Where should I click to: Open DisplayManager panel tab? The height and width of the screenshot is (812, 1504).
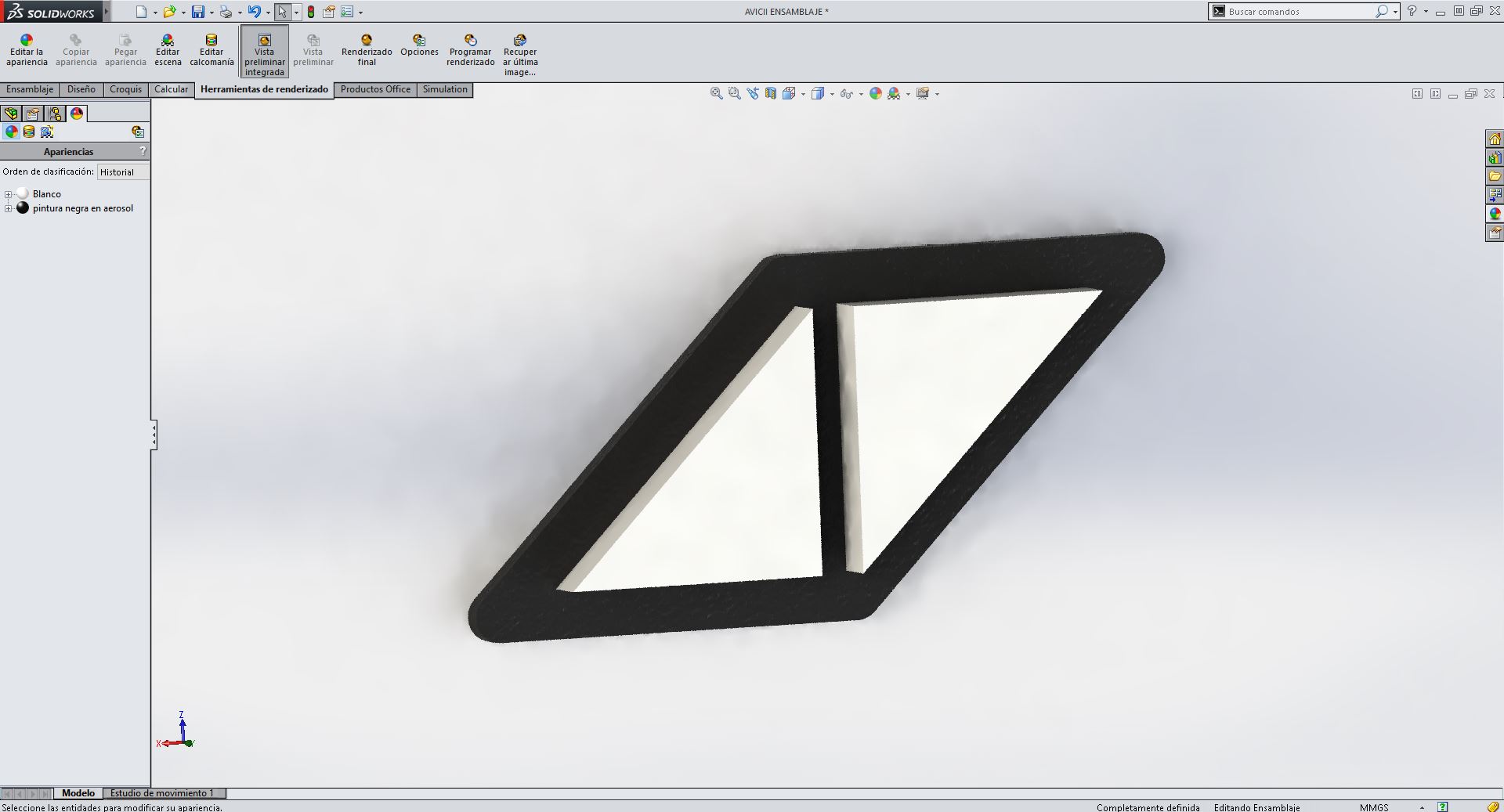click(x=77, y=114)
